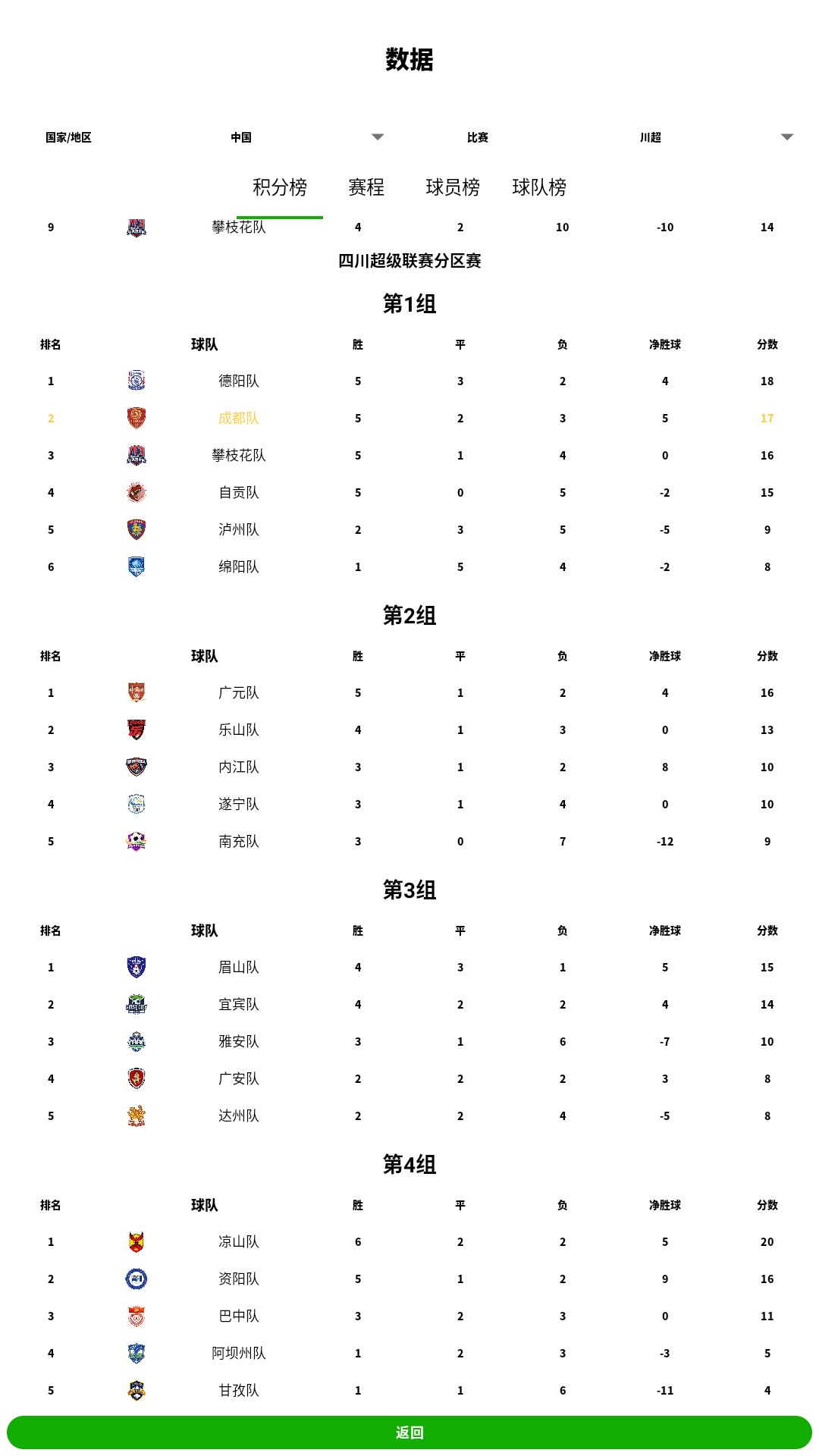Click the Deyang team (德阳队) logo

pyautogui.click(x=136, y=381)
